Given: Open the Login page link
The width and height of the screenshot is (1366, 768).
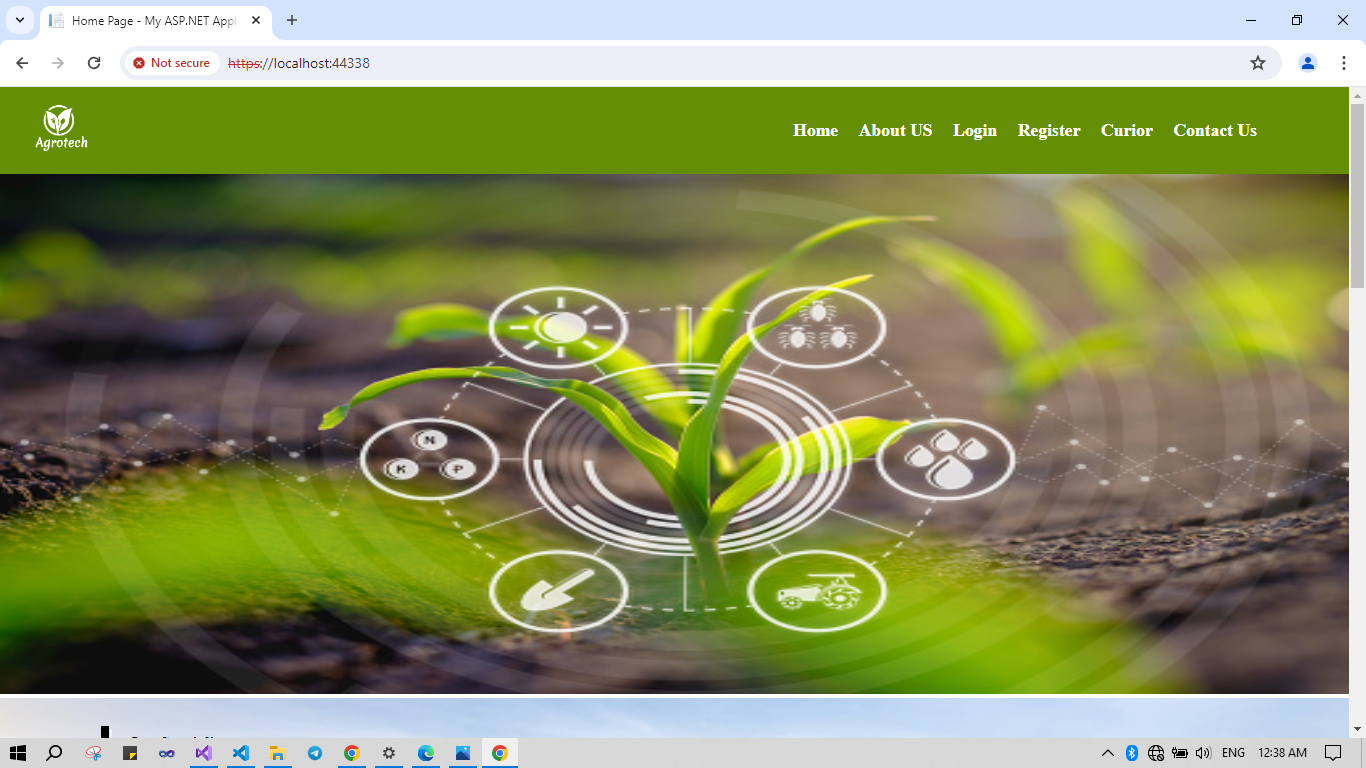Looking at the screenshot, I should click(974, 130).
